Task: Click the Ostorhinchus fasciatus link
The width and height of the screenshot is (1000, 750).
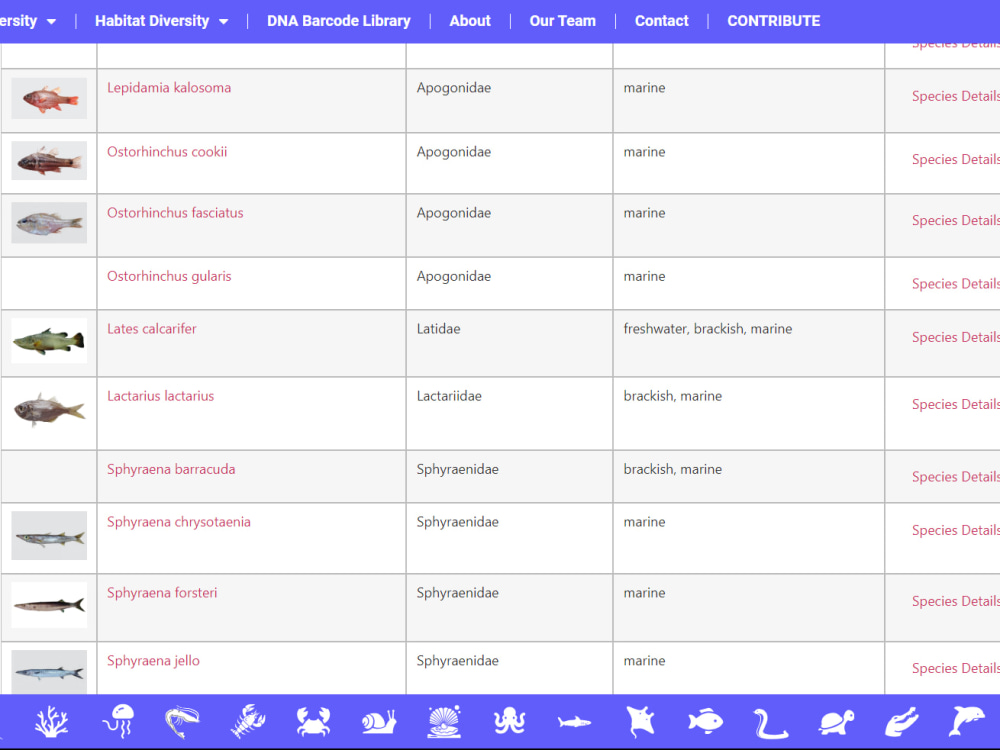Action: 175,213
